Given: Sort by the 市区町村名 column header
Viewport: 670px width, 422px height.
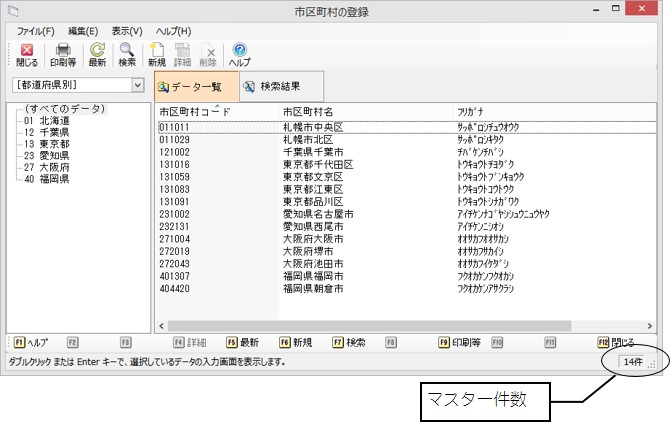Looking at the screenshot, I should 308,112.
